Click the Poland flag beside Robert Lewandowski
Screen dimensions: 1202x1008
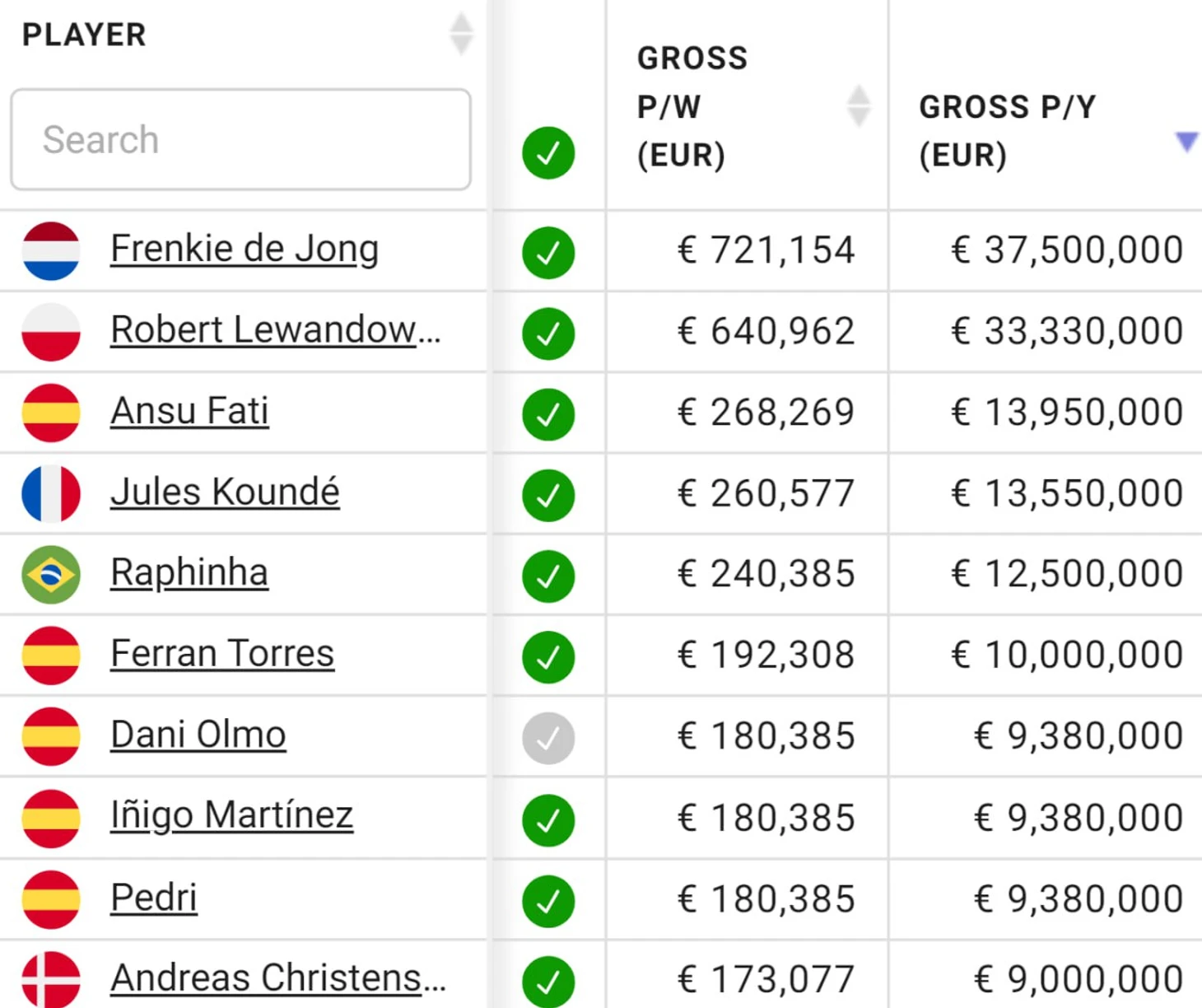pos(51,331)
